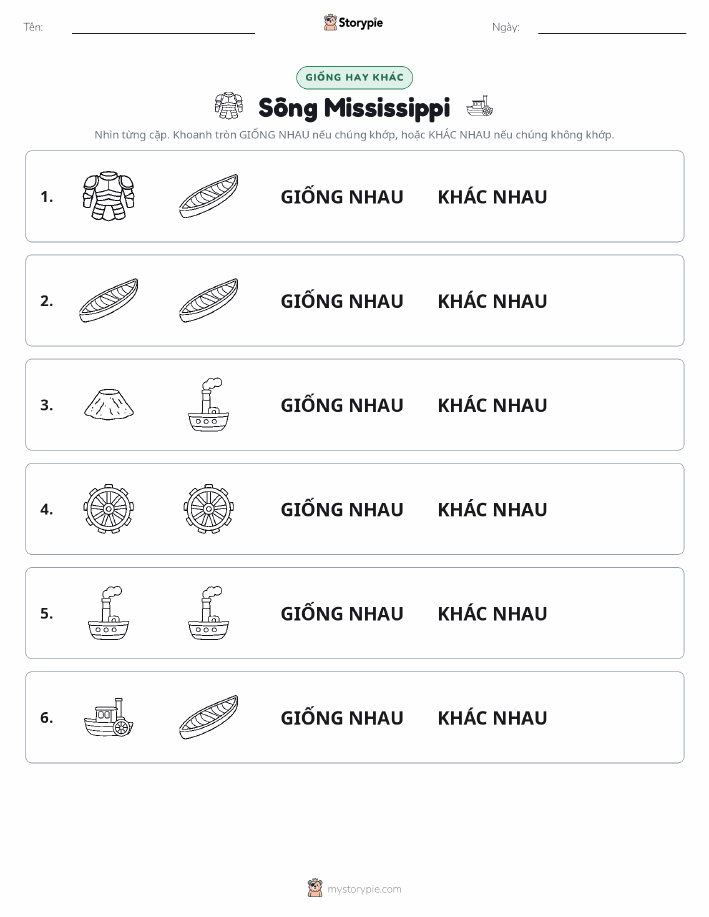Image resolution: width=709 pixels, height=917 pixels.
Task: Click the right steamboat in row 5
Action: click(x=208, y=613)
